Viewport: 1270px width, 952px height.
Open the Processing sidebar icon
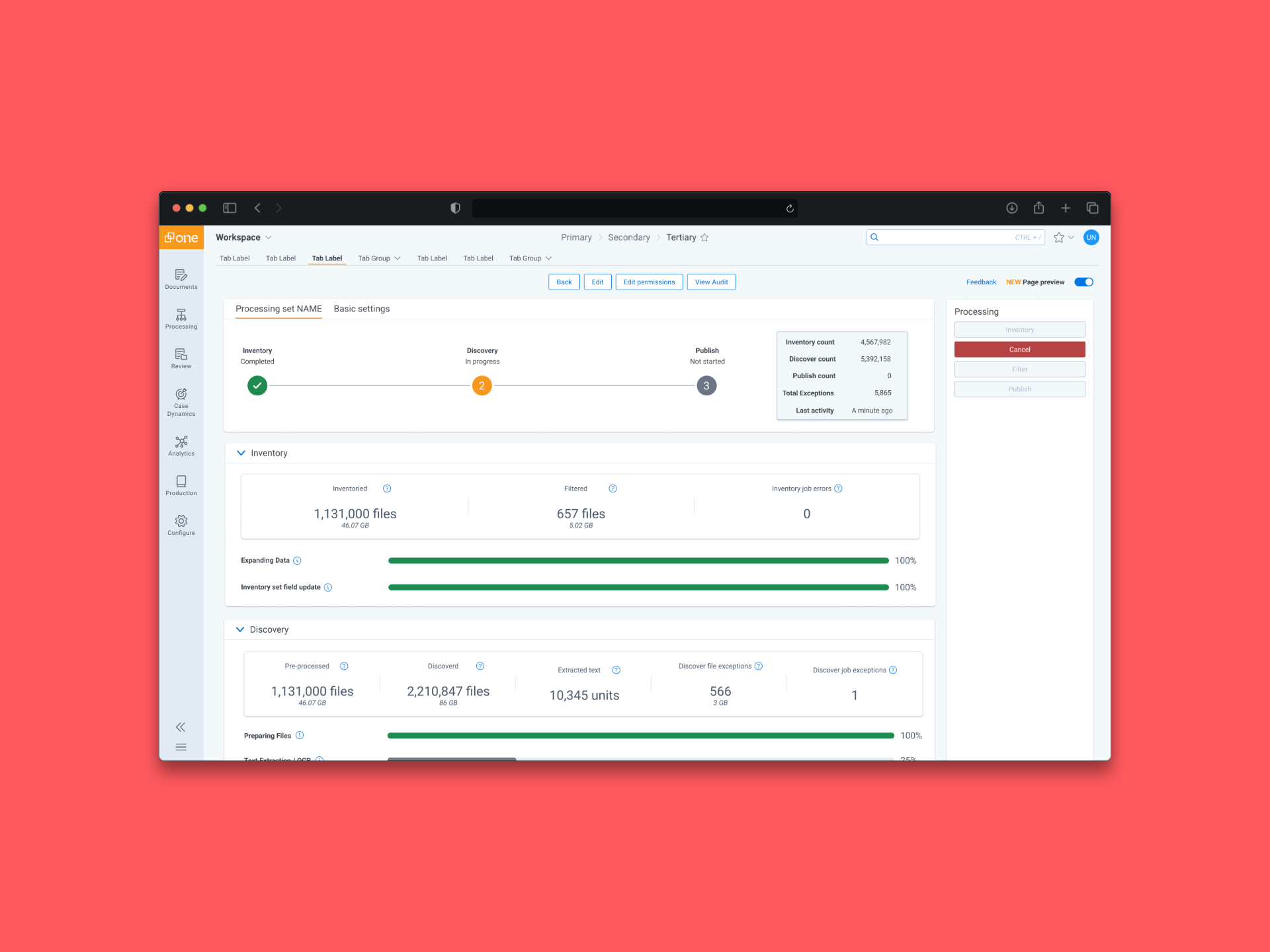click(181, 318)
